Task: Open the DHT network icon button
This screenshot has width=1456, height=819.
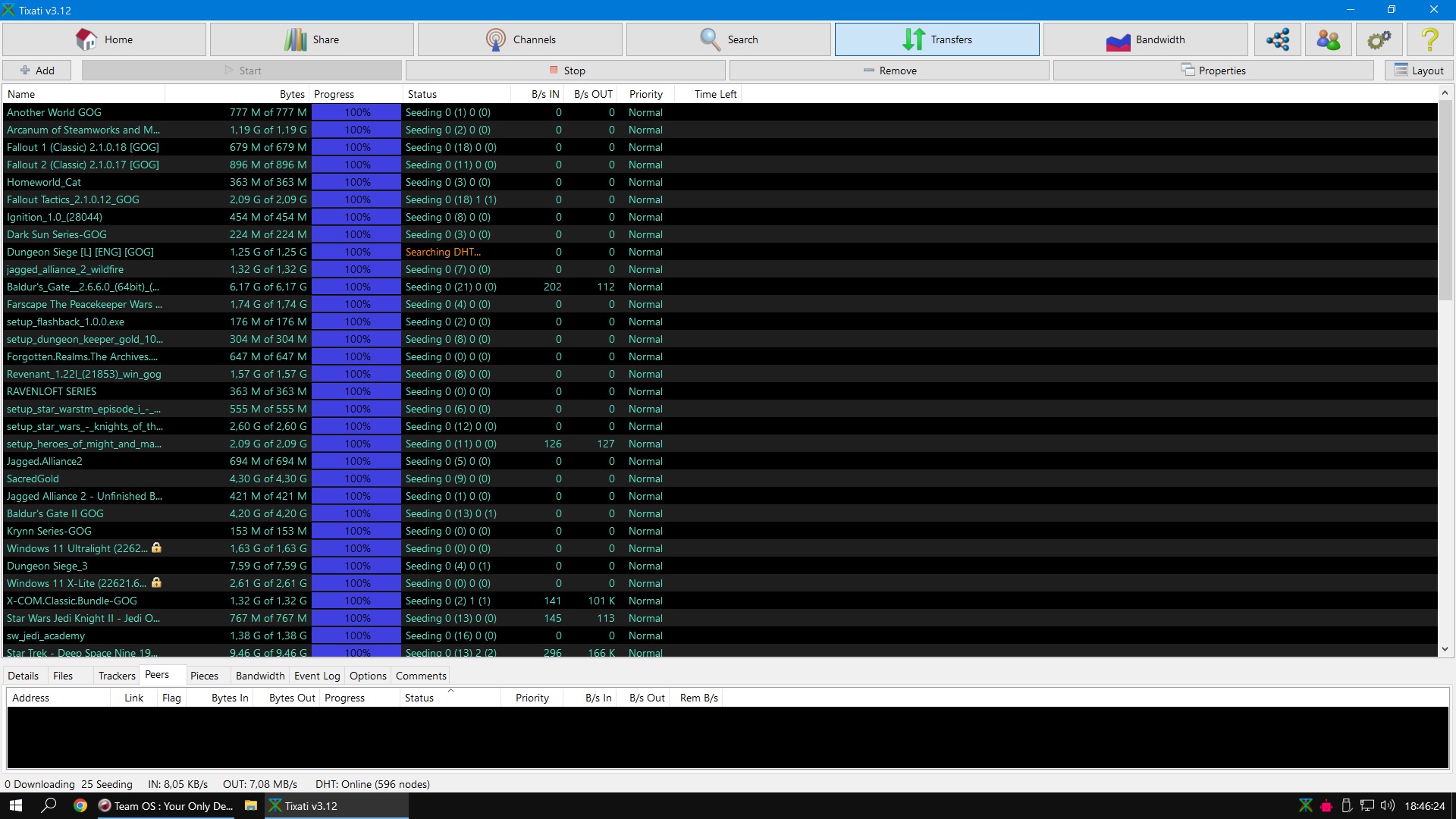Action: [x=1278, y=39]
